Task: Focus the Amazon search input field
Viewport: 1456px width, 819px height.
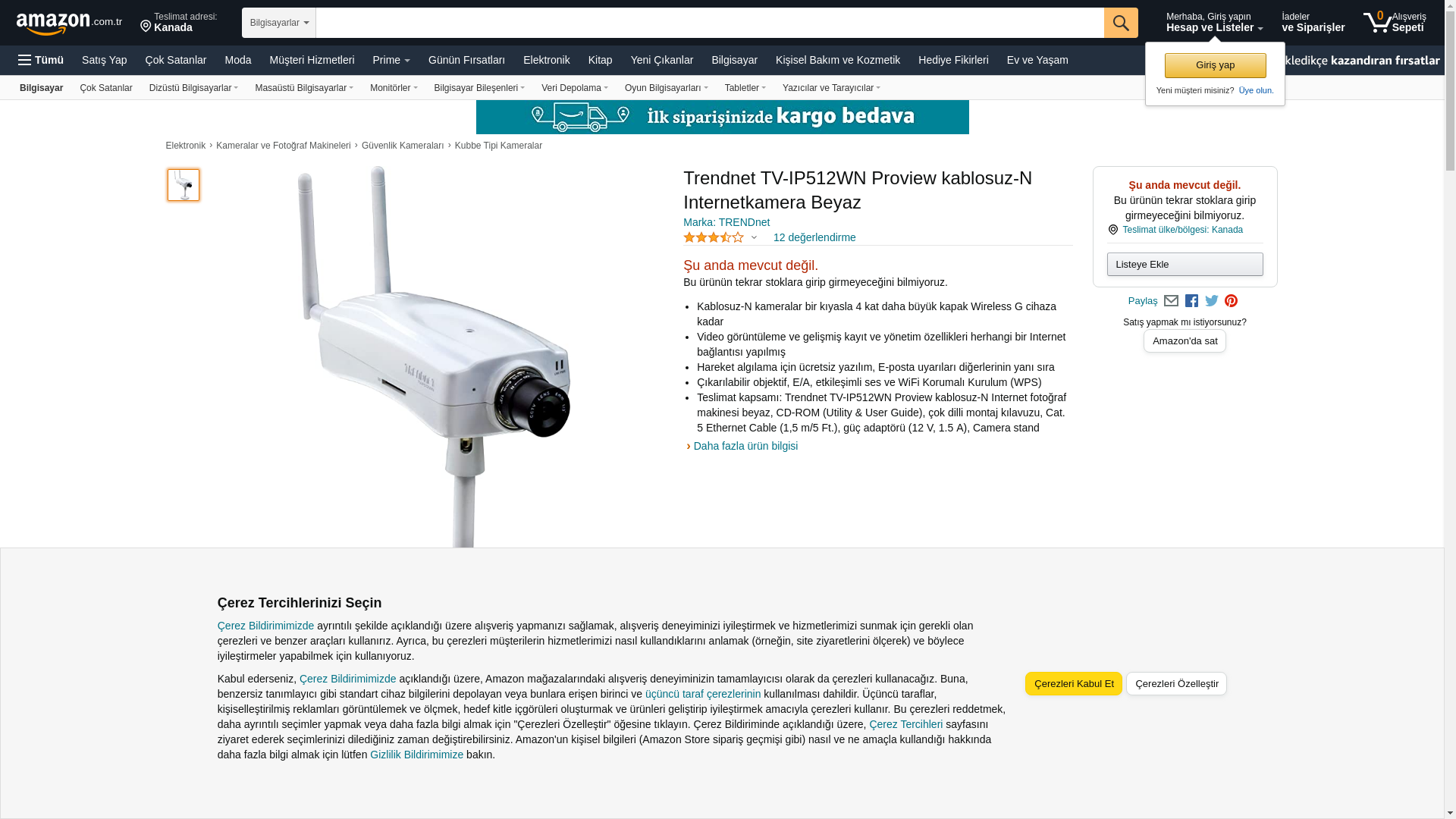Action: 710,23
